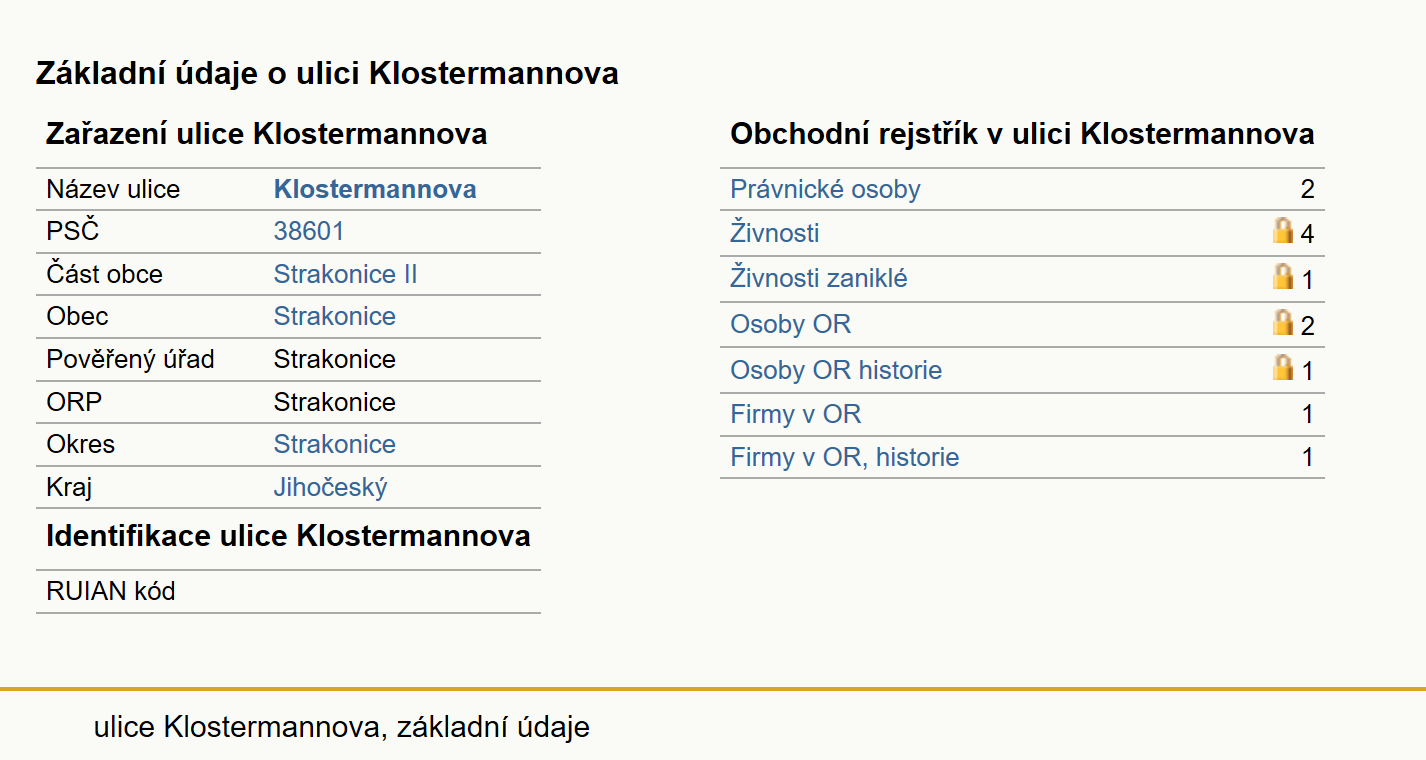The width and height of the screenshot is (1426, 760).
Task: Open the Obec Strakonice link
Action: pos(335,316)
